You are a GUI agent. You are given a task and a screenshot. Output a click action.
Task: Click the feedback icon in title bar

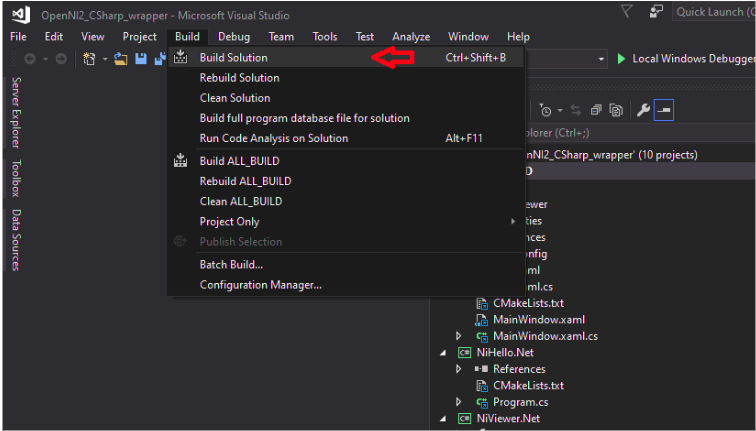(x=656, y=11)
